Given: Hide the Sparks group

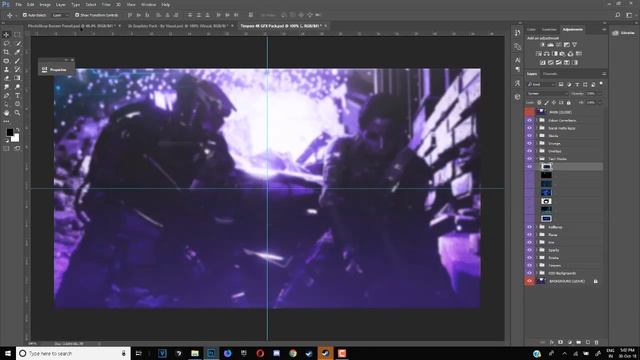Looking at the screenshot, I should (529, 250).
